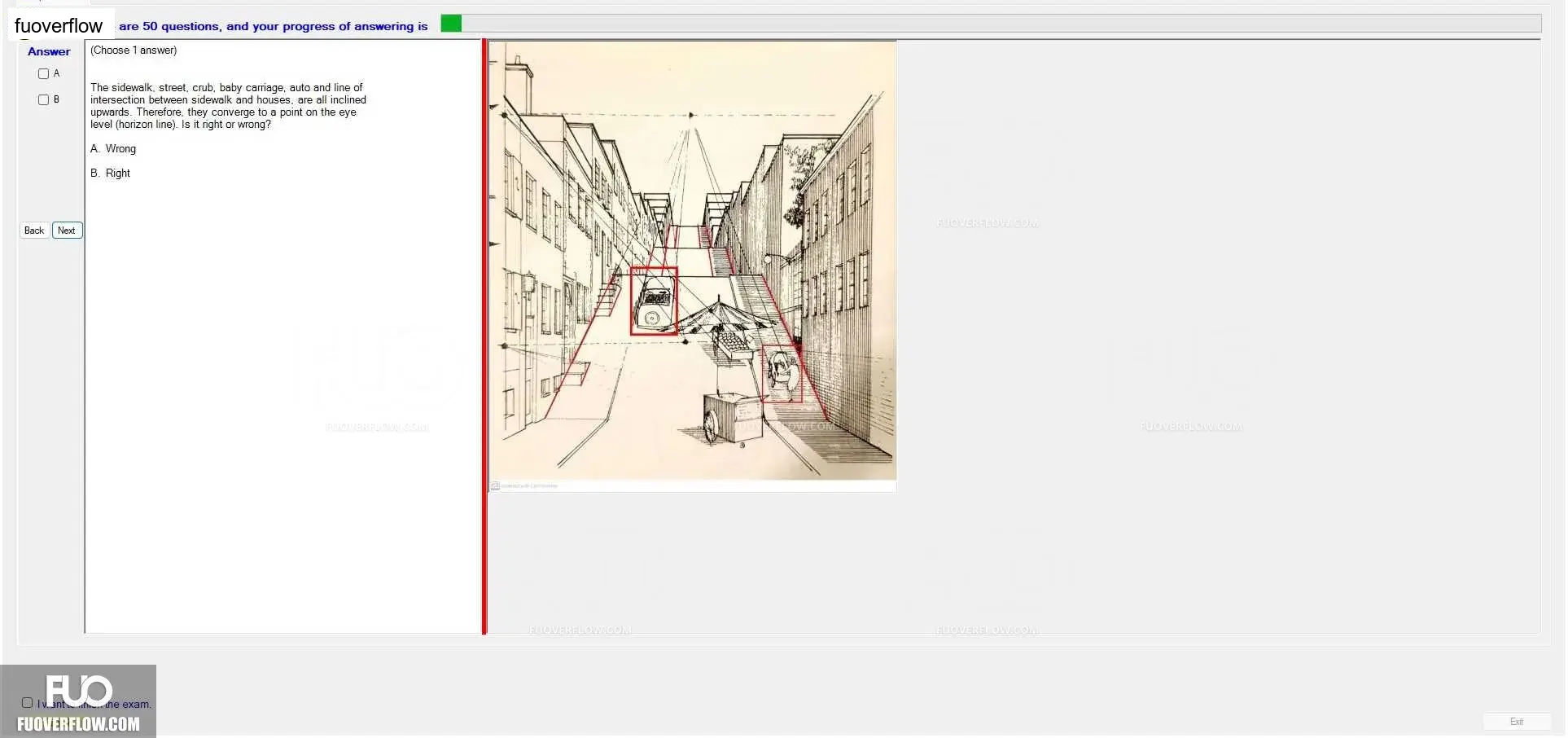Click the Exit button
1568x738 pixels.
click(1516, 722)
